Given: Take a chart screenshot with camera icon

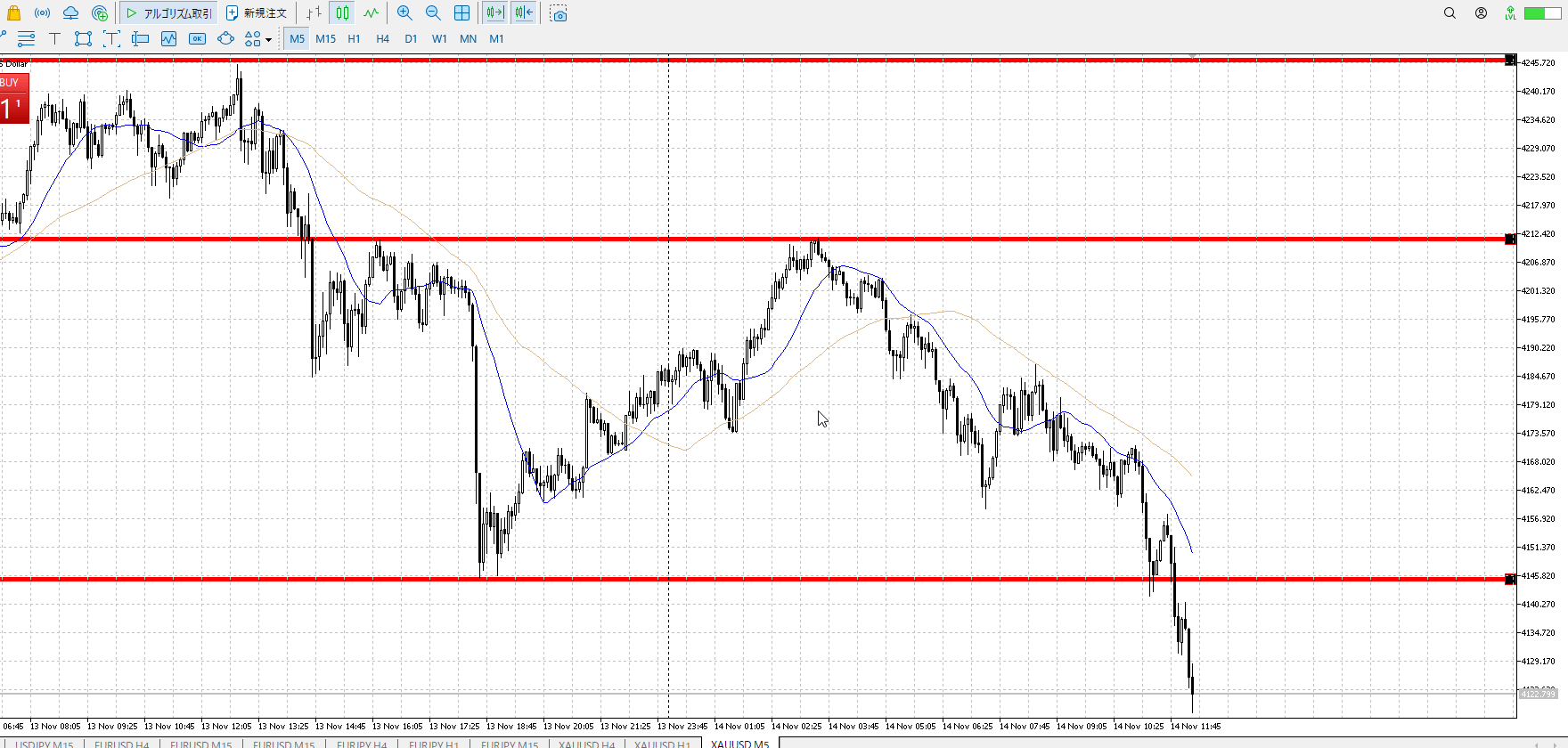Looking at the screenshot, I should pyautogui.click(x=559, y=13).
